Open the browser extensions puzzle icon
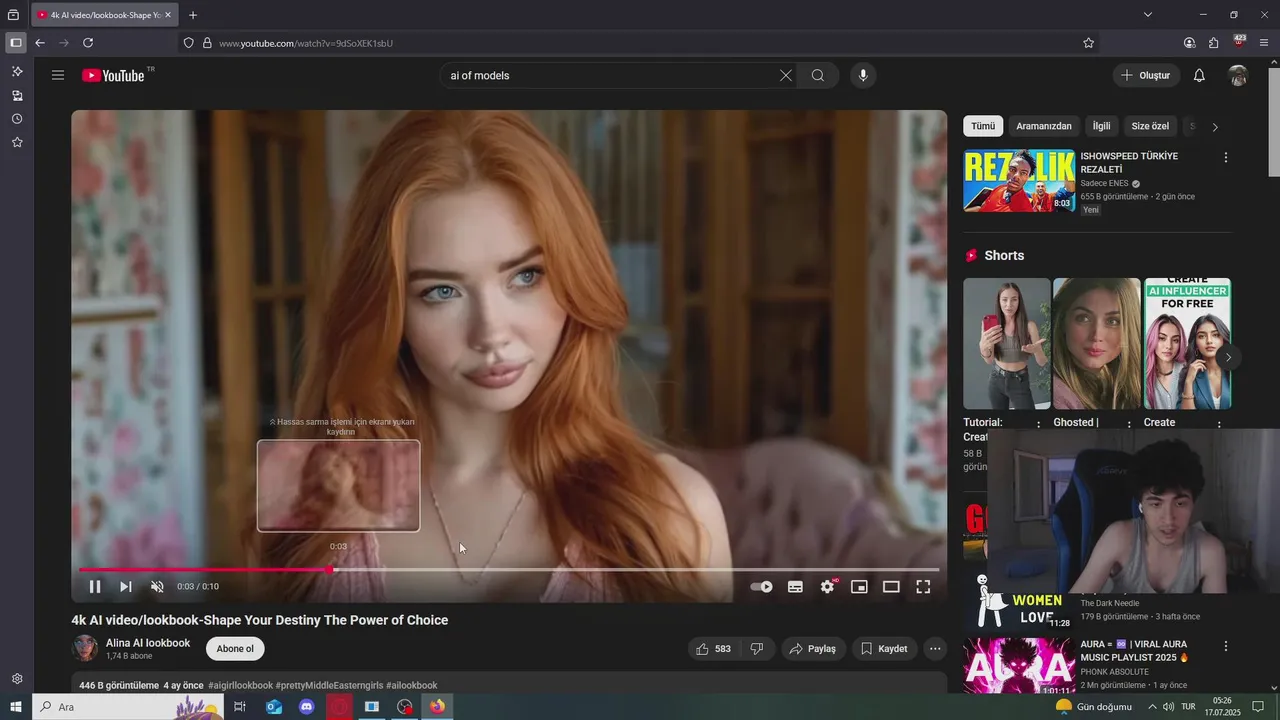 point(1213,43)
